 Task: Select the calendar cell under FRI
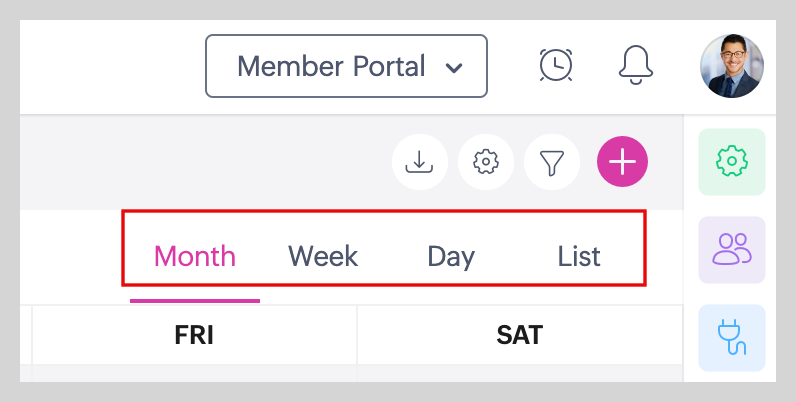point(195,372)
